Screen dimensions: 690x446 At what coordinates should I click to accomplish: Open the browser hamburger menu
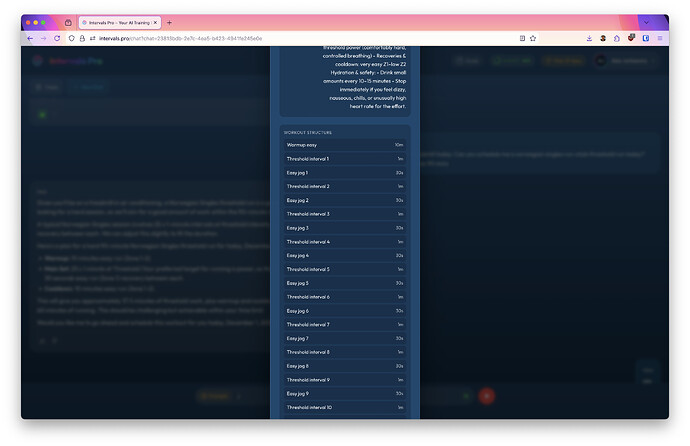(x=660, y=38)
